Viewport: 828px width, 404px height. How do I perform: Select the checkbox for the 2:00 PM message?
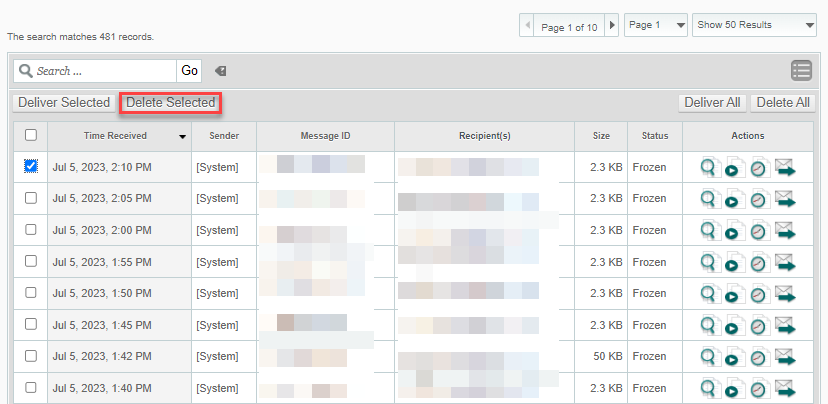pyautogui.click(x=31, y=230)
